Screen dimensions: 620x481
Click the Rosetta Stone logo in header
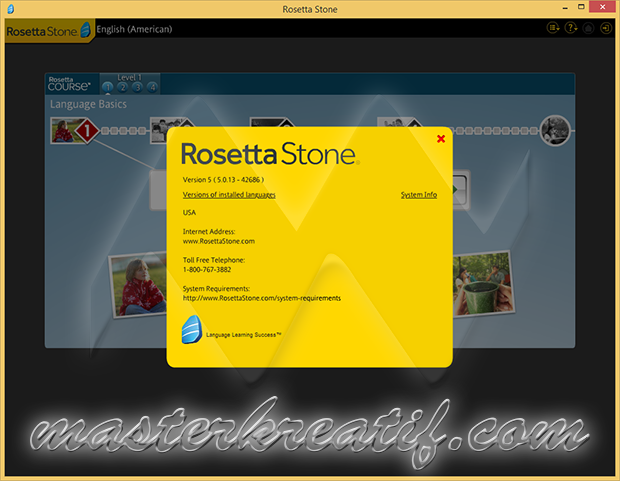pos(48,31)
